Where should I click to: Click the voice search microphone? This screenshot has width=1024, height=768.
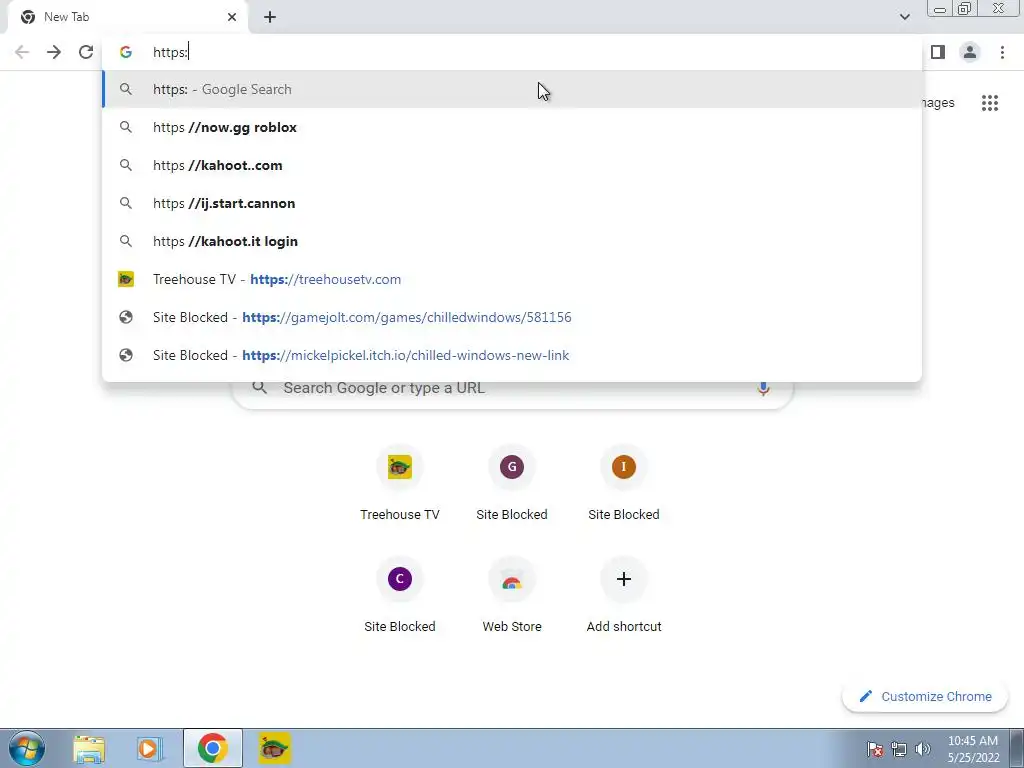tap(763, 388)
